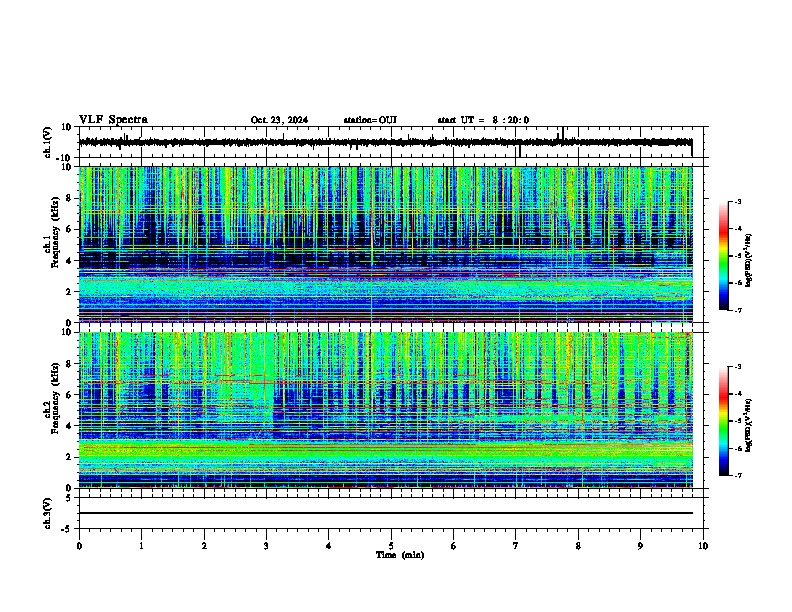
Task: Click the "-10" tick on ch.1(V) axis
Action: coord(65,158)
